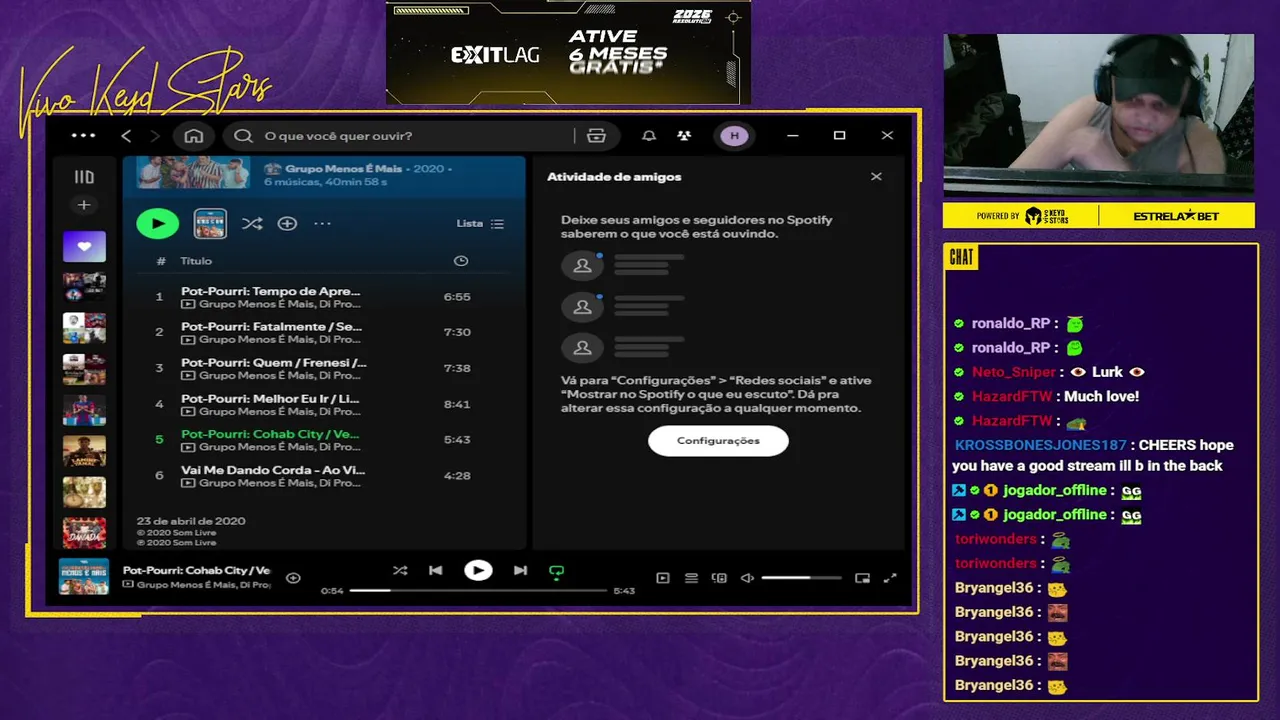Viewport: 1280px width, 720px height.
Task: Click the third friend placeholder avatar
Action: pos(582,348)
